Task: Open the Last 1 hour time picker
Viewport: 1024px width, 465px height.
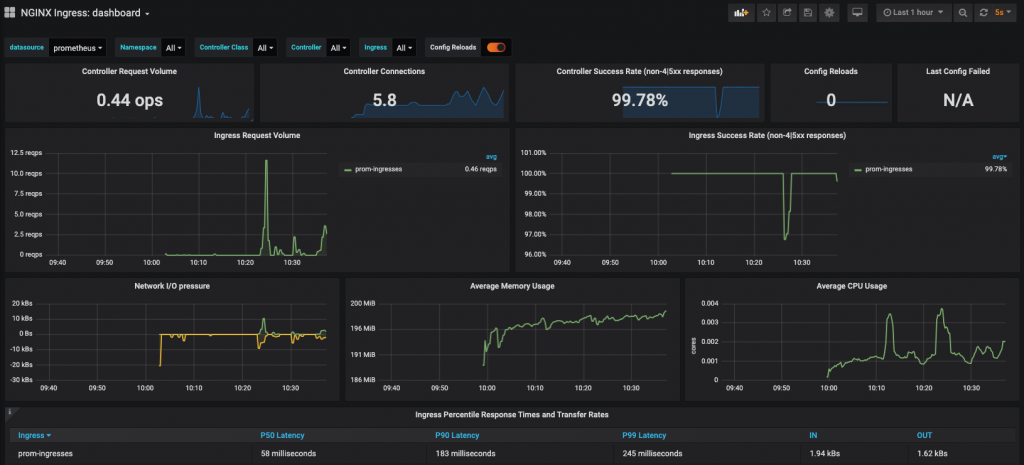Action: (x=914, y=12)
